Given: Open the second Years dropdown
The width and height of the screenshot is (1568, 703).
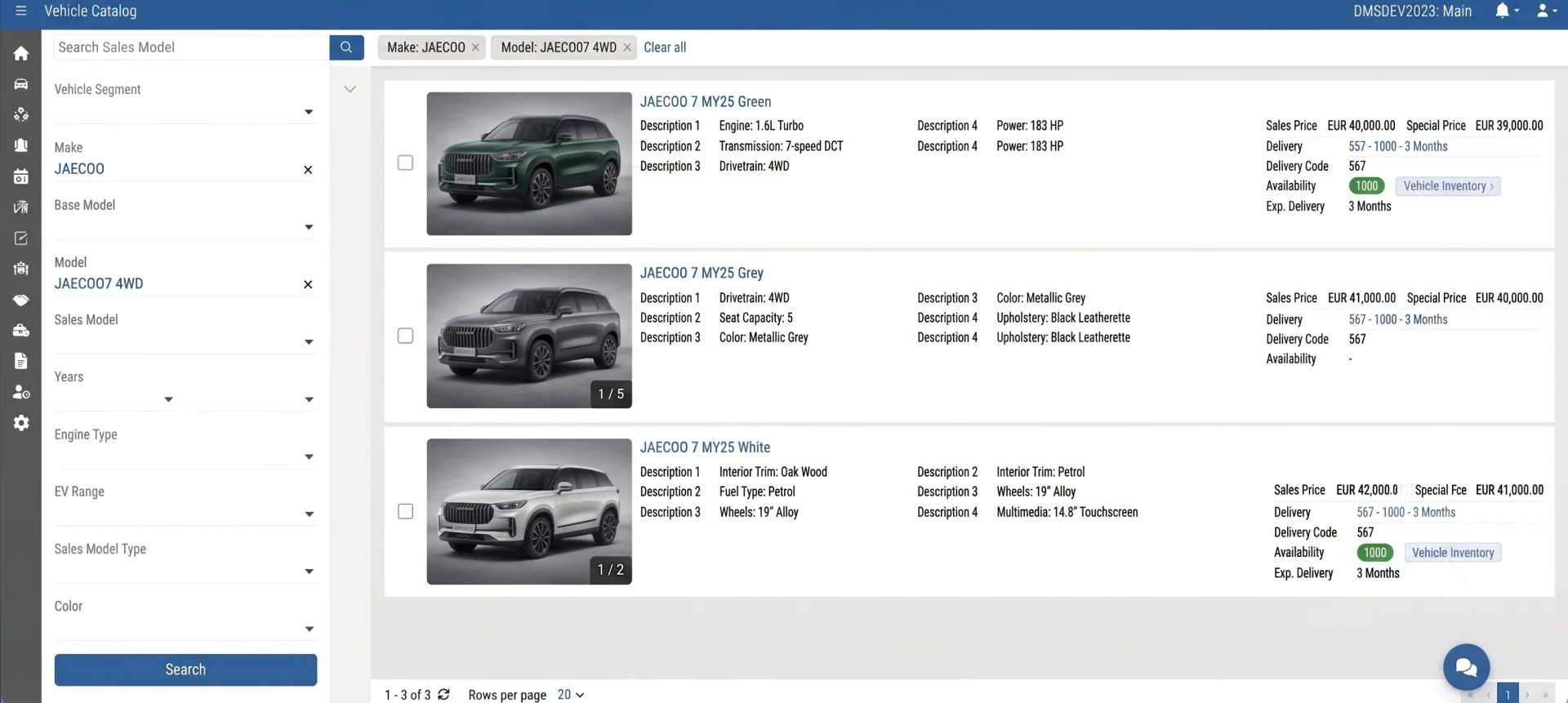Looking at the screenshot, I should click(x=309, y=399).
